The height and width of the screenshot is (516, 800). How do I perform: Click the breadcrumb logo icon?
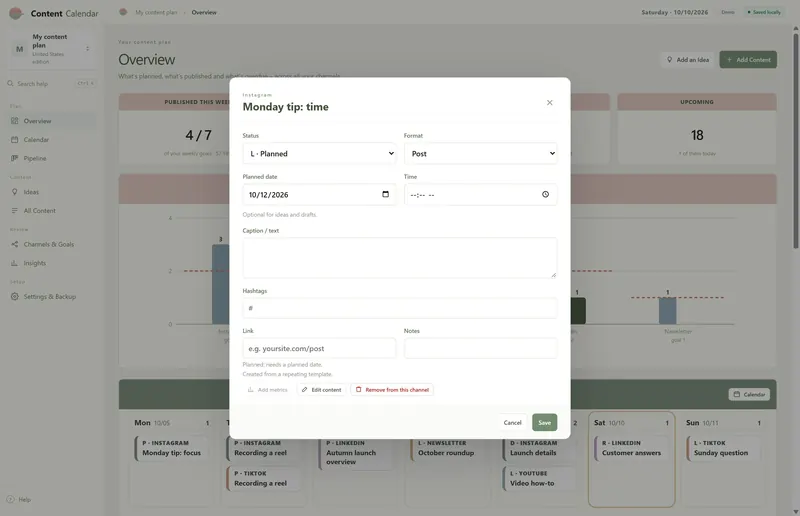[x=123, y=12]
